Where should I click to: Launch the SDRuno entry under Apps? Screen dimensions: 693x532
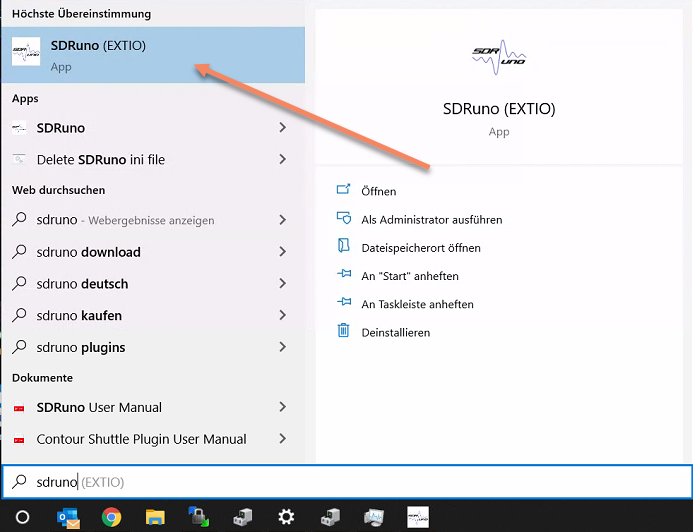61,128
